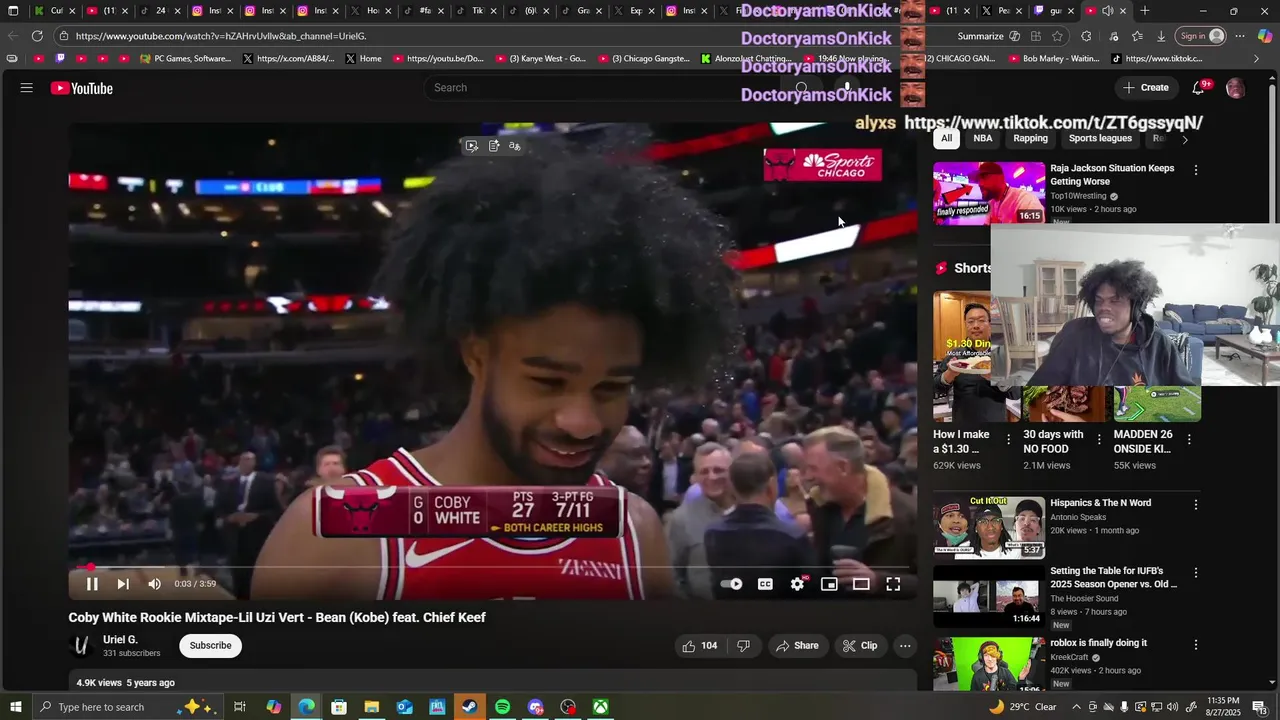
Task: Open the YouTube guide hamburger menu
Action: click(x=27, y=88)
